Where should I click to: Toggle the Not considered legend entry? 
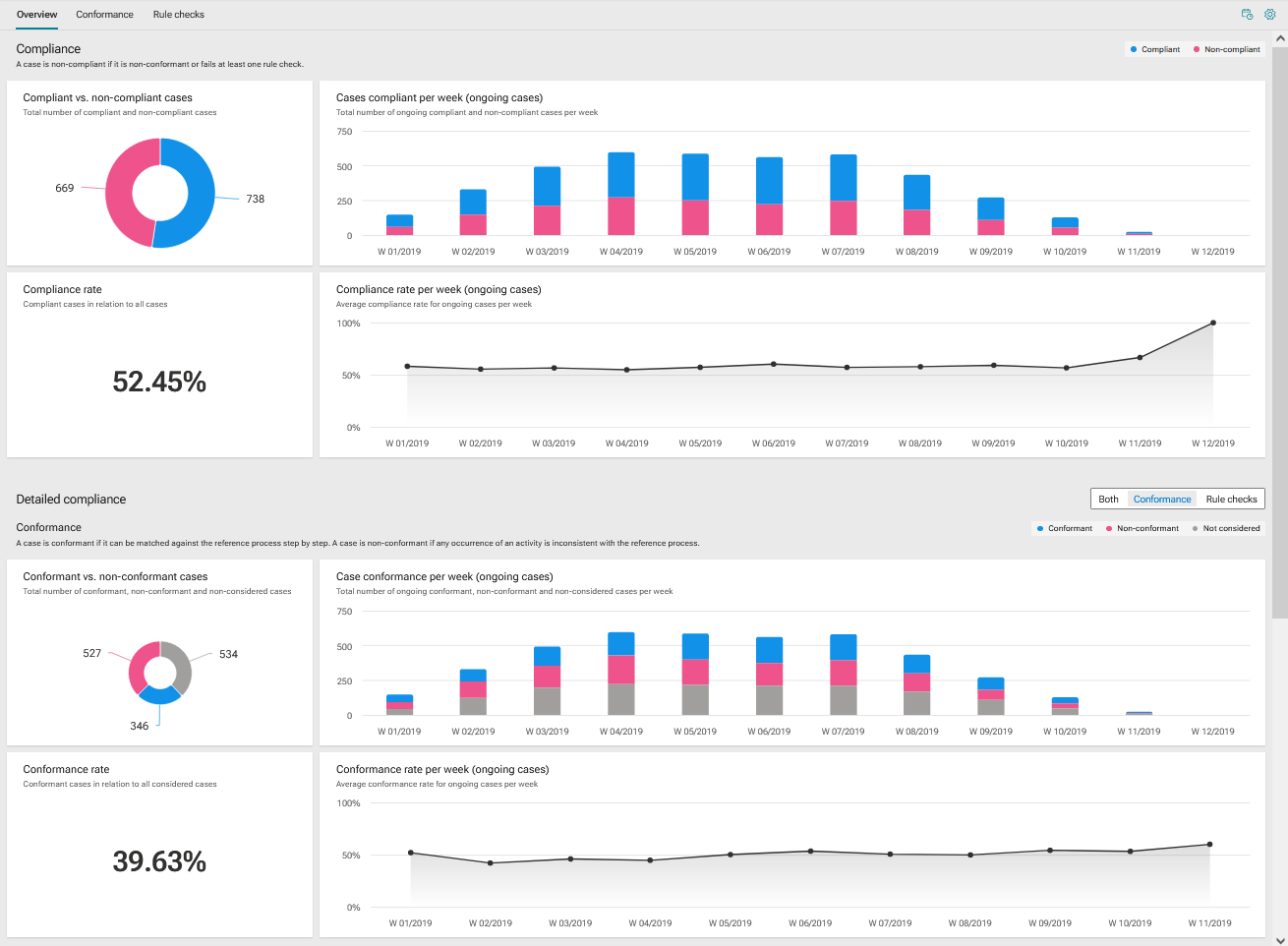click(x=1225, y=528)
